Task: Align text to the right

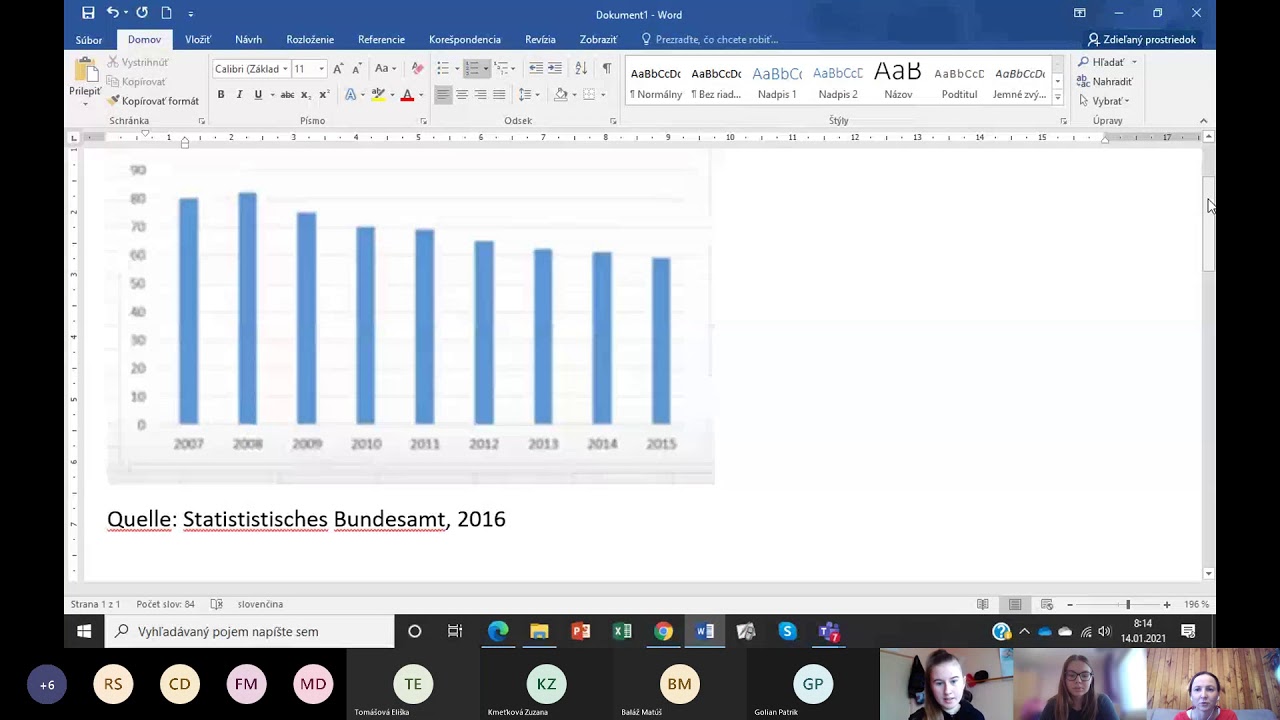Action: (x=480, y=95)
